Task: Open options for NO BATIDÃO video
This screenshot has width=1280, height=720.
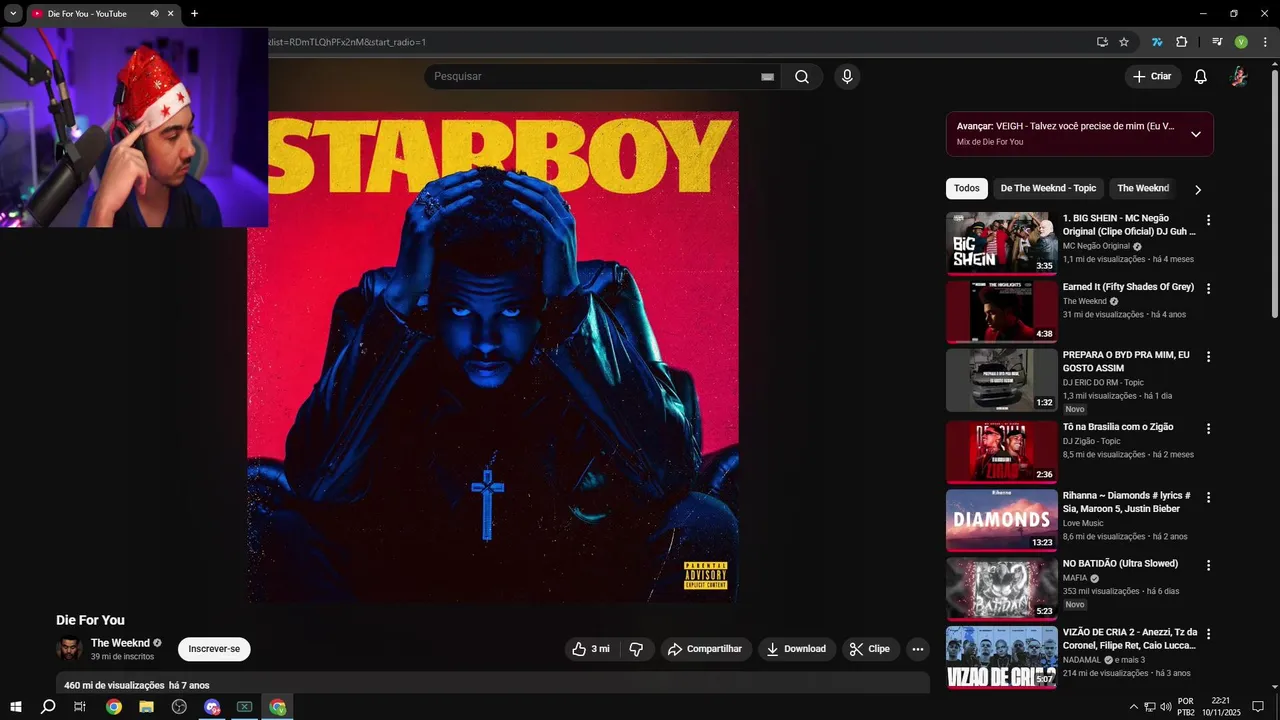Action: (x=1208, y=565)
